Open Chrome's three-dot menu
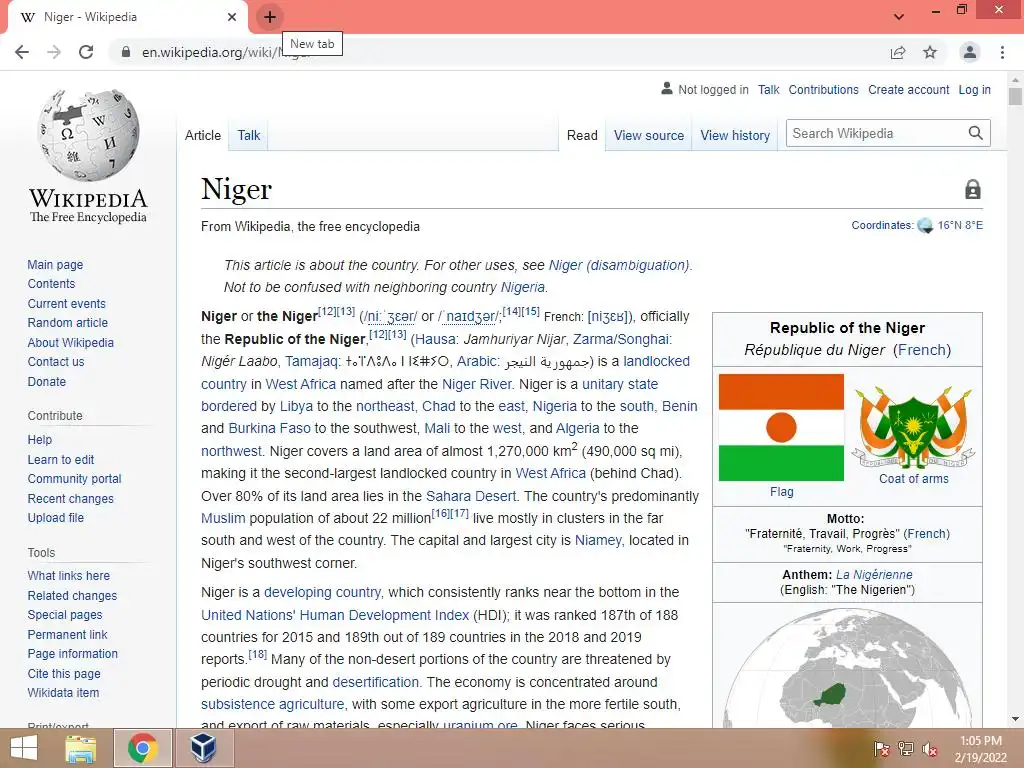The image size is (1024, 768). [1002, 52]
